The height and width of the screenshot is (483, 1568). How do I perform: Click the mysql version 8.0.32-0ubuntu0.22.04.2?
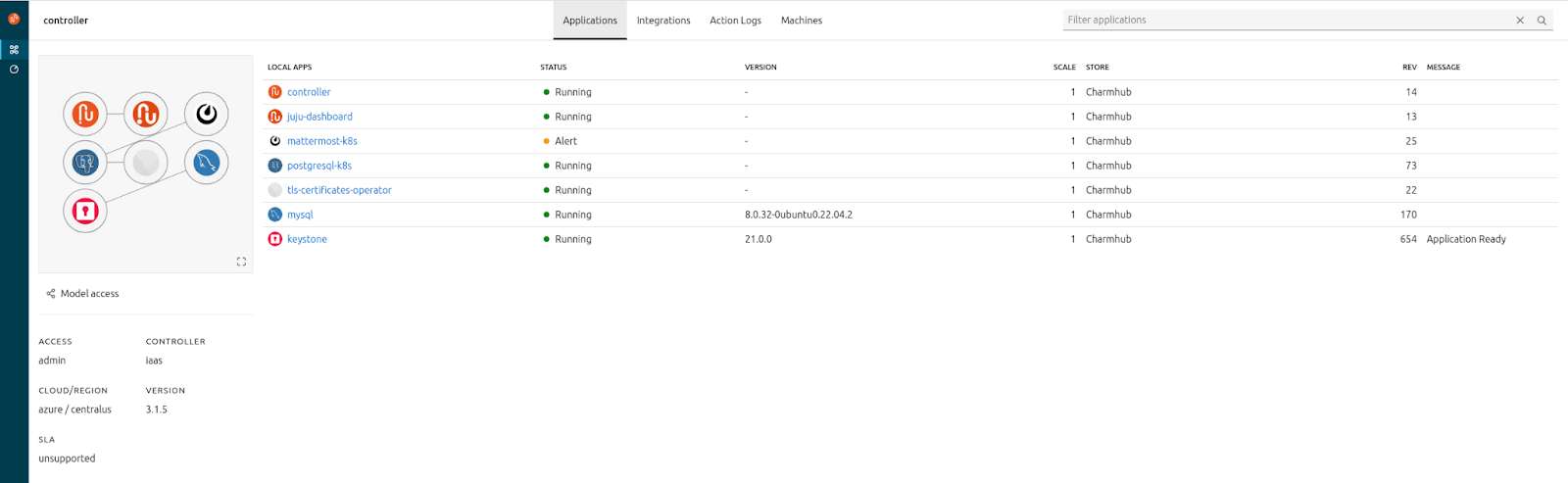pyautogui.click(x=799, y=215)
